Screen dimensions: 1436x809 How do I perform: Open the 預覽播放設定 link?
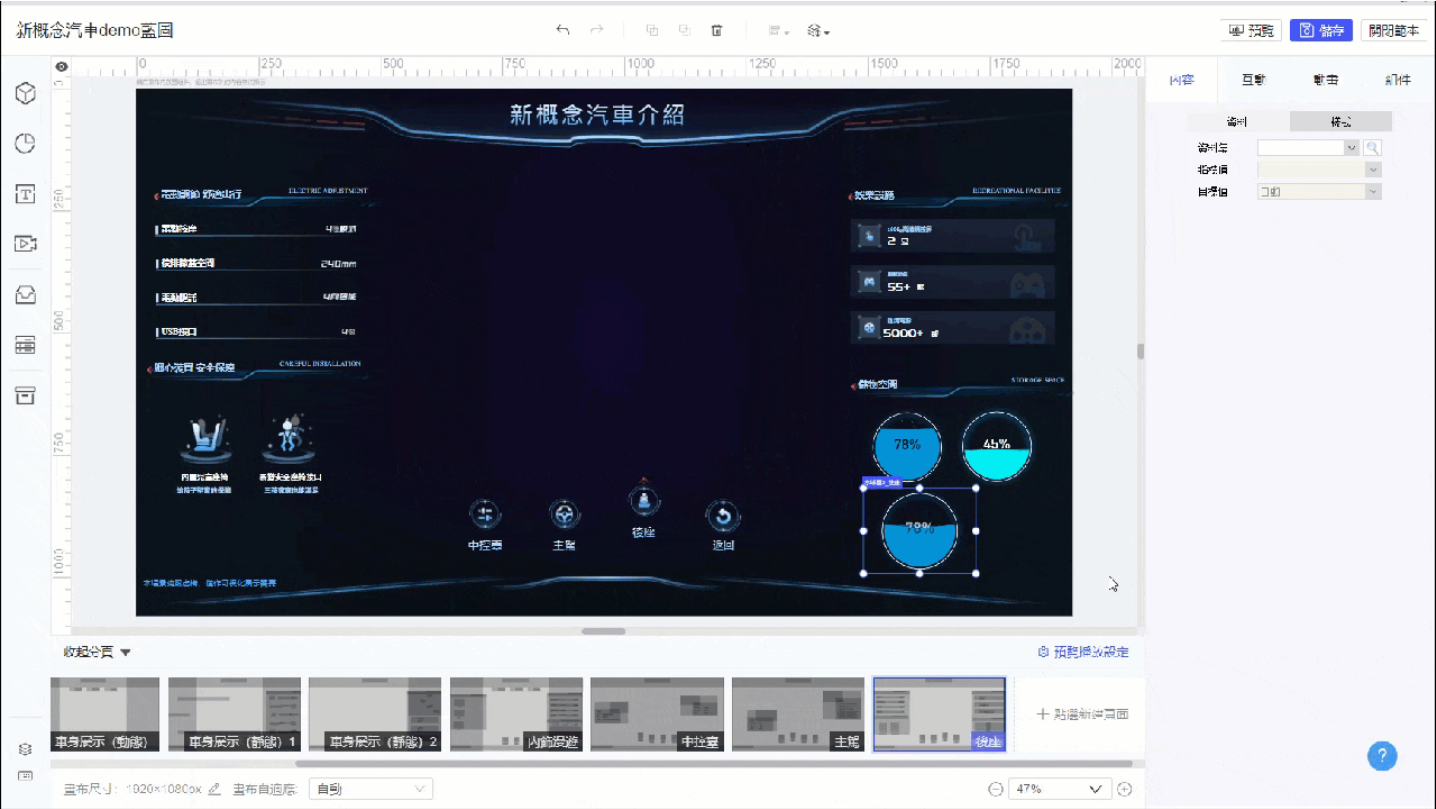click(1084, 652)
